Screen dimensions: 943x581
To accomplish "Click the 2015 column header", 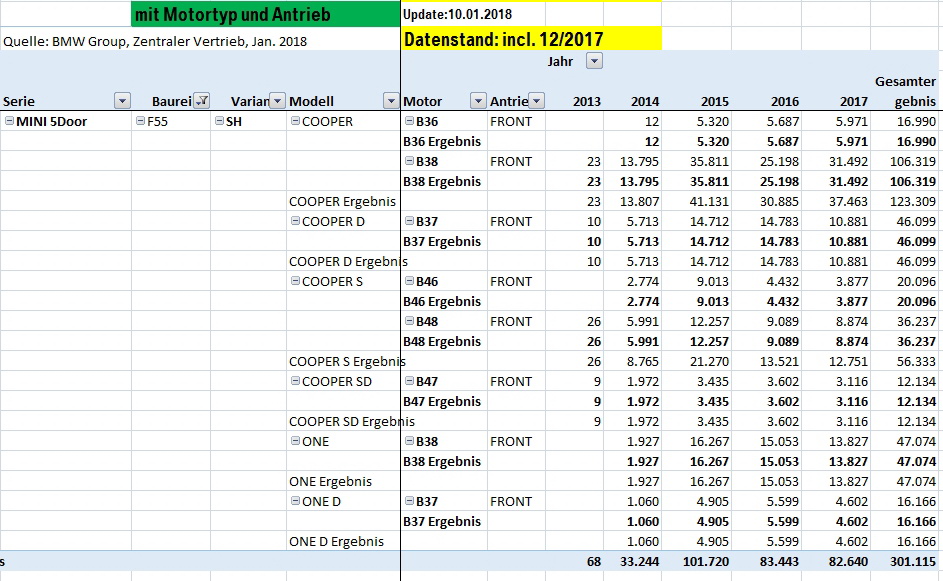I will click(x=714, y=102).
